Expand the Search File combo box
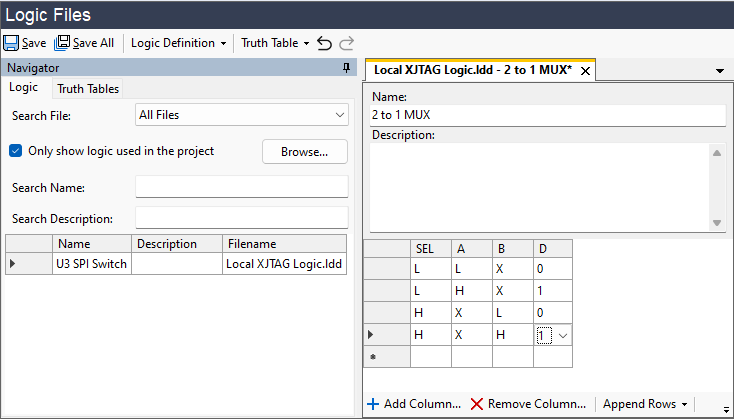This screenshot has height=419, width=734. click(338, 115)
